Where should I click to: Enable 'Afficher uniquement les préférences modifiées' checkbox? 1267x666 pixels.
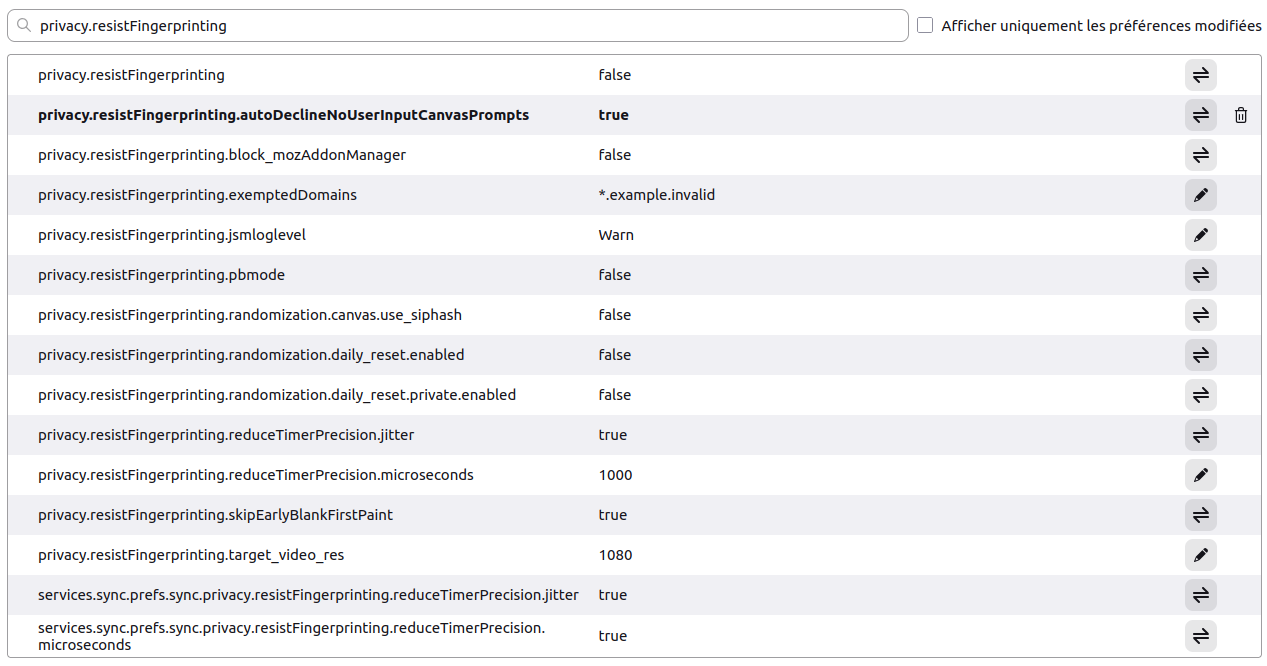925,26
